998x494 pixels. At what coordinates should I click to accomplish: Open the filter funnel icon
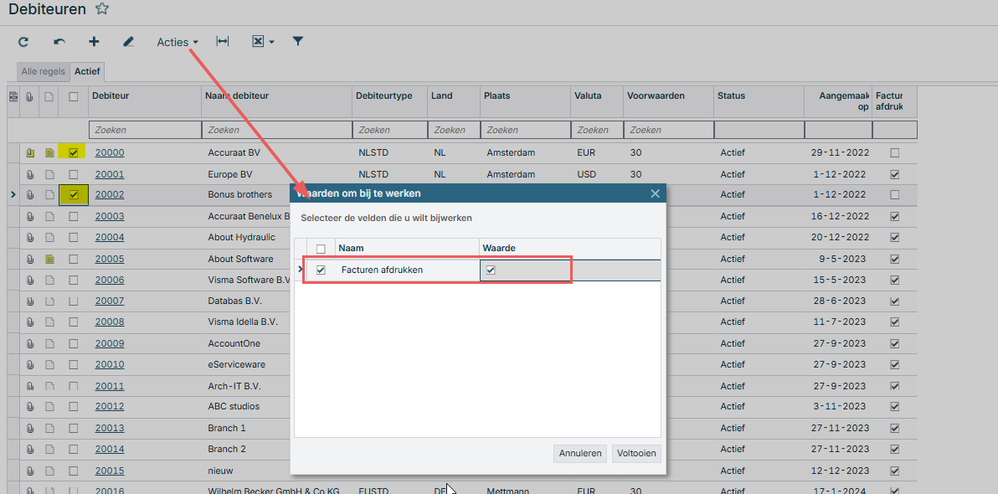[x=297, y=41]
